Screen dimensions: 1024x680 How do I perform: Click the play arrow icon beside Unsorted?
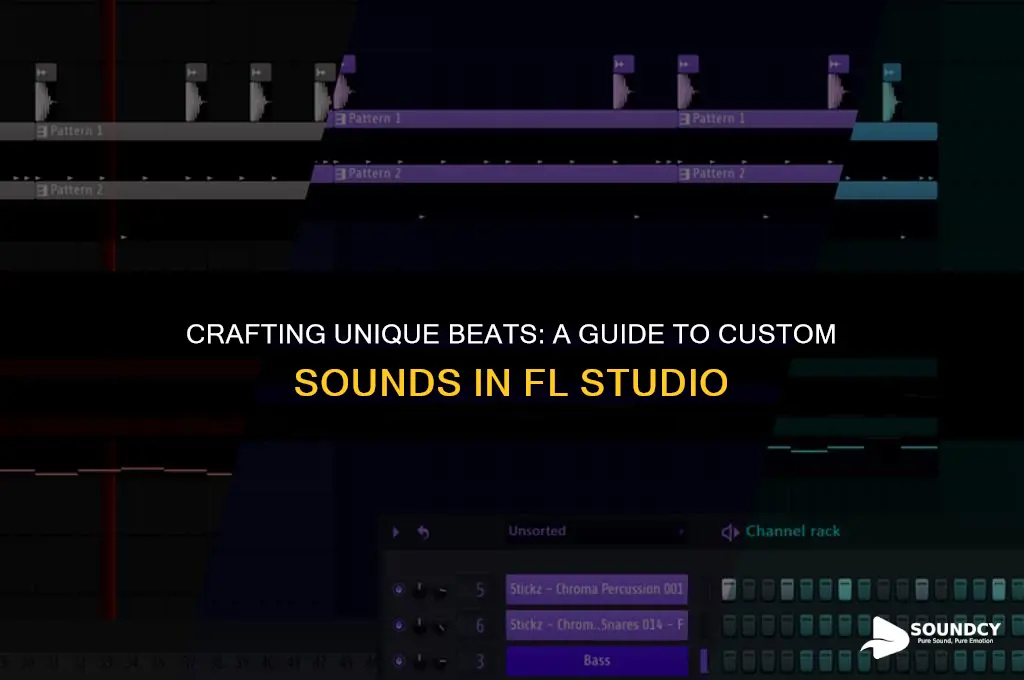(x=396, y=532)
